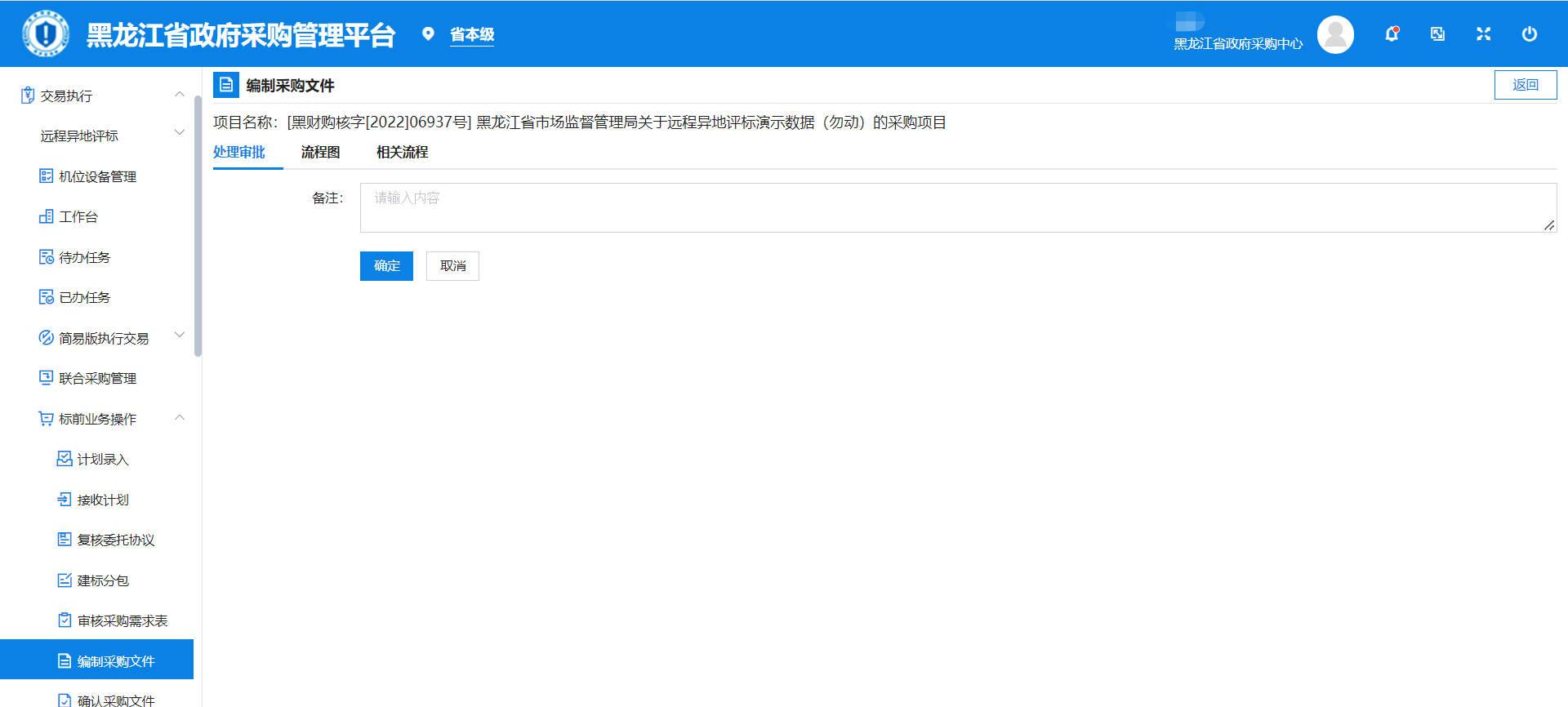The width and height of the screenshot is (1568, 707).
Task: Click the 返回 back button
Action: click(x=1526, y=85)
